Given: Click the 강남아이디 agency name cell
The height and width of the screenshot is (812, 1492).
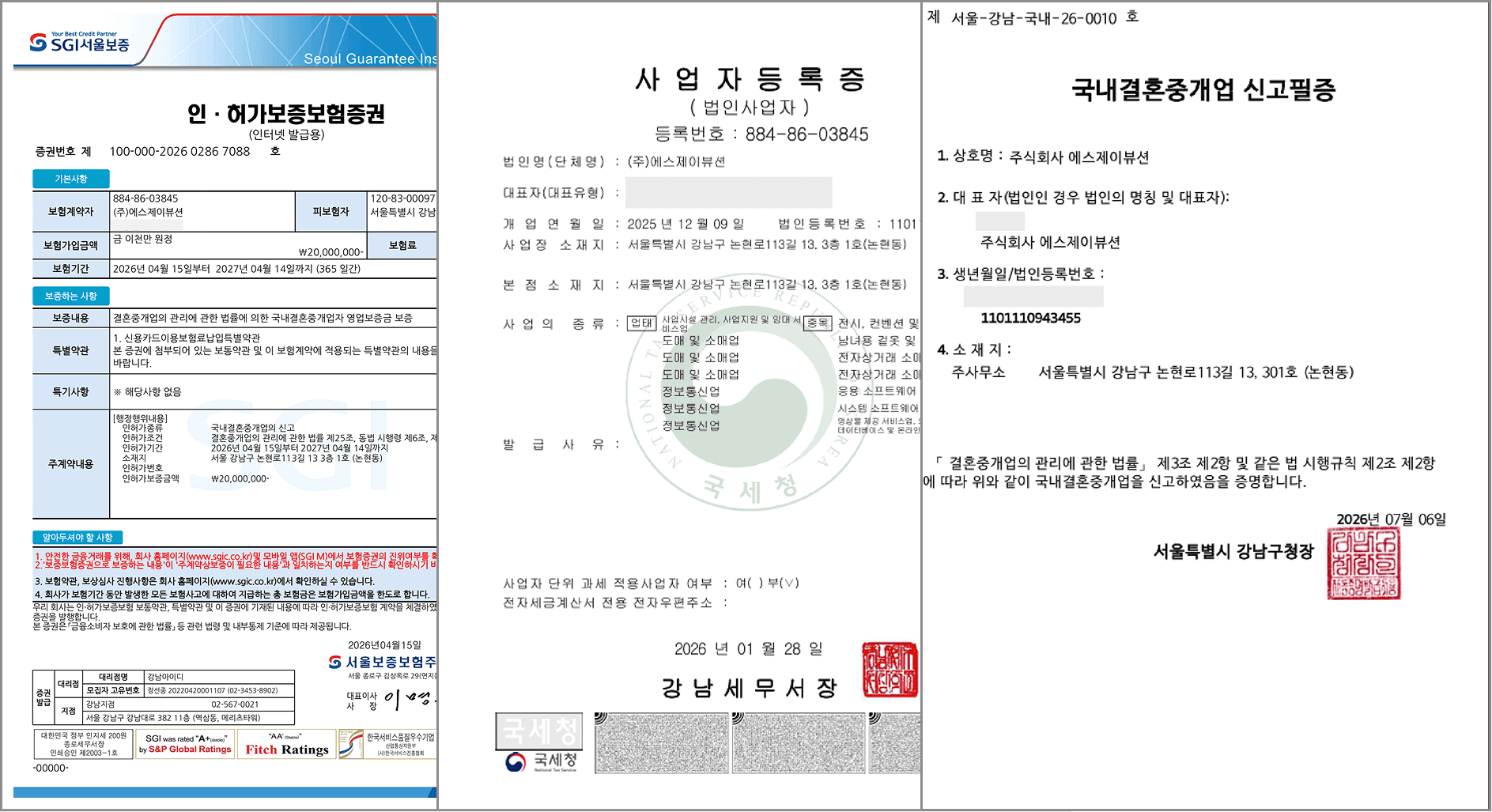Looking at the screenshot, I should [220, 677].
